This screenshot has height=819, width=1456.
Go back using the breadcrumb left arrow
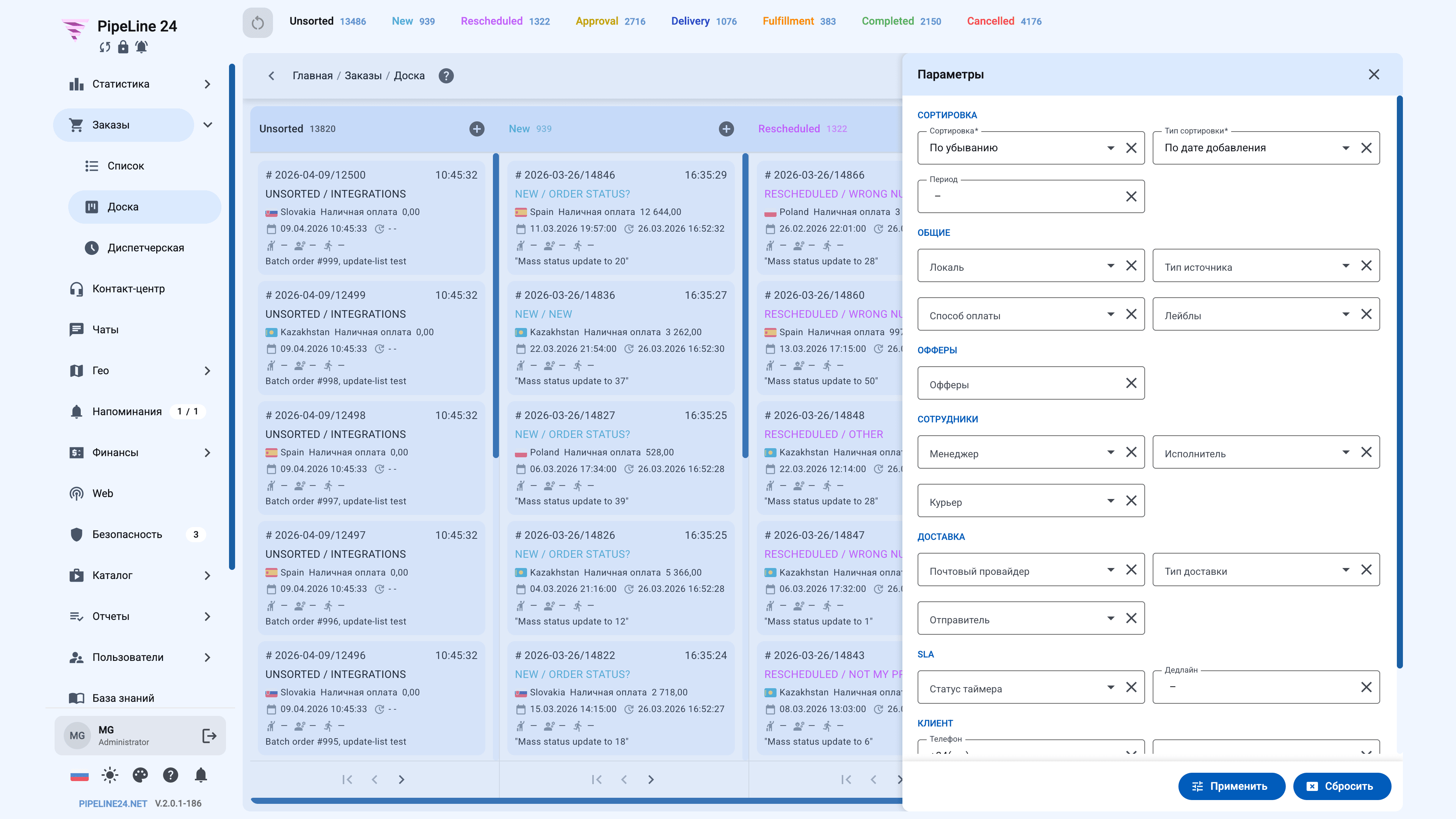click(x=272, y=76)
